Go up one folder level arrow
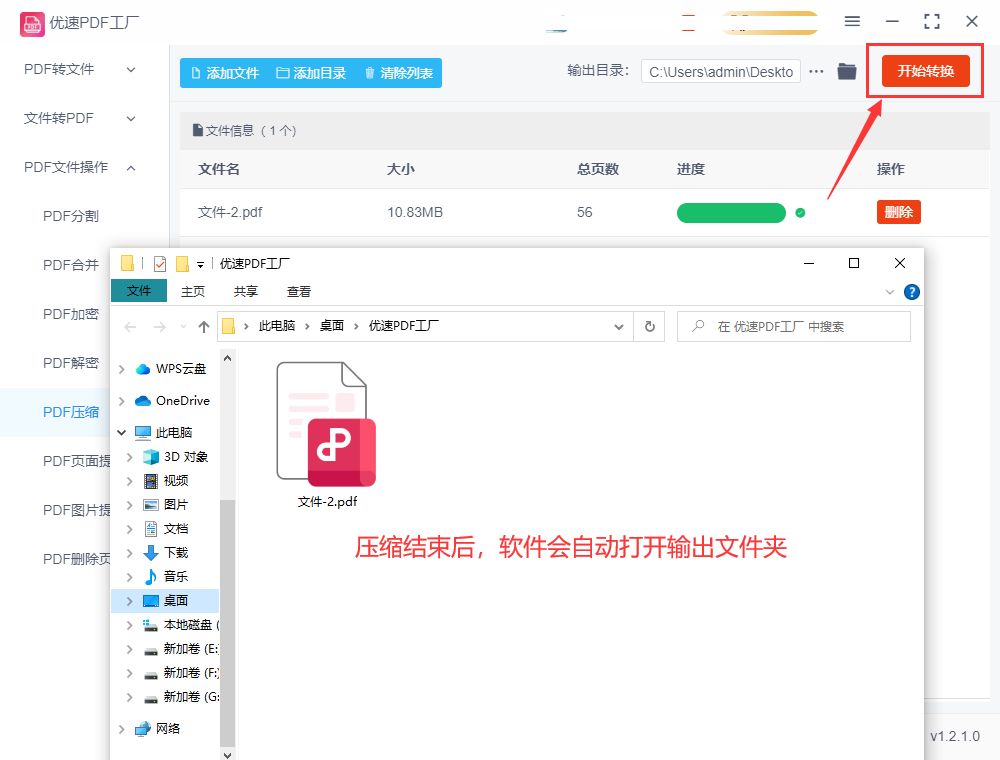This screenshot has width=1000, height=760. [203, 327]
